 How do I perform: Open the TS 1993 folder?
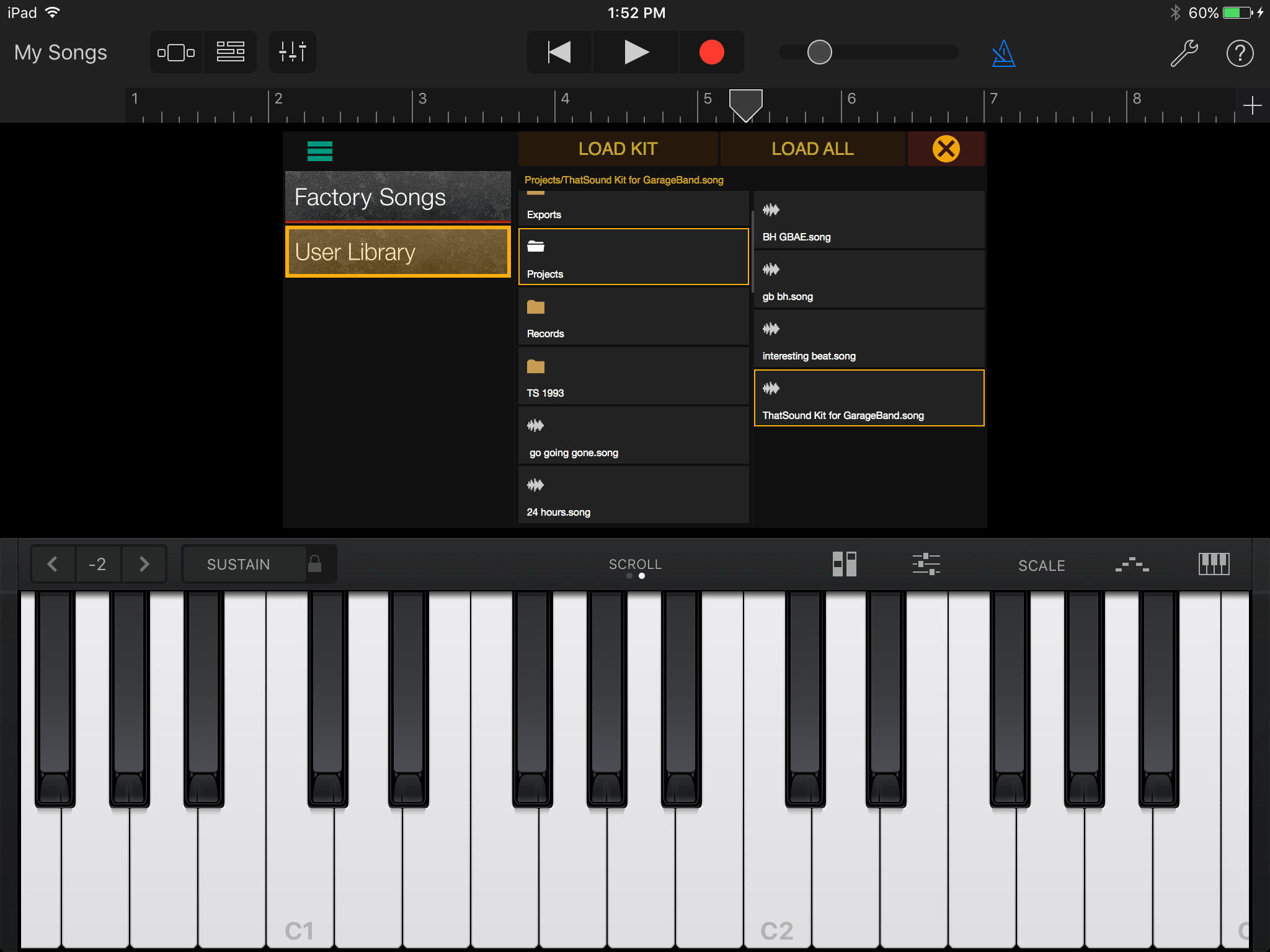pyautogui.click(x=633, y=375)
